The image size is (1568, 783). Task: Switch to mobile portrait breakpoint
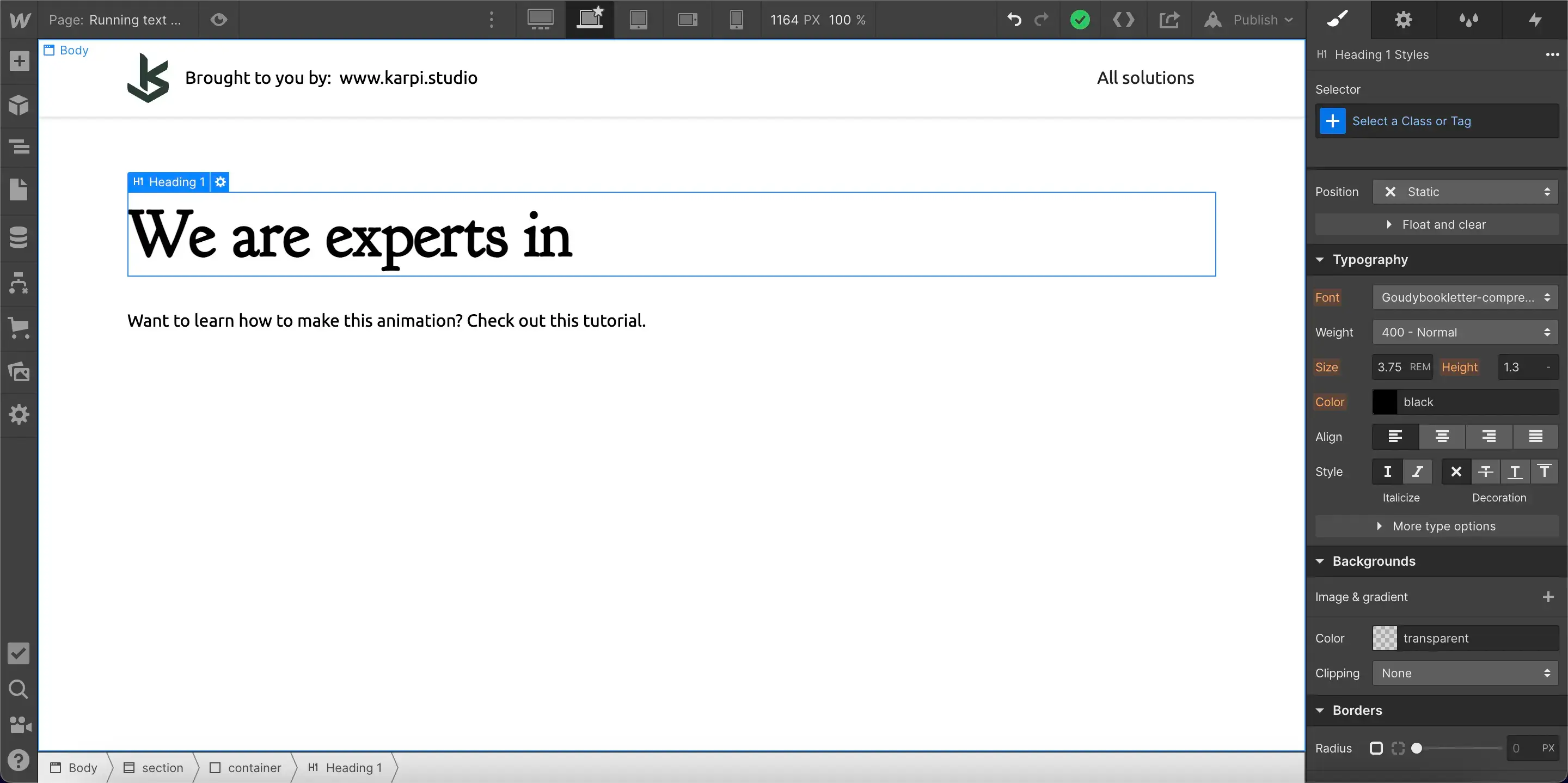(736, 20)
